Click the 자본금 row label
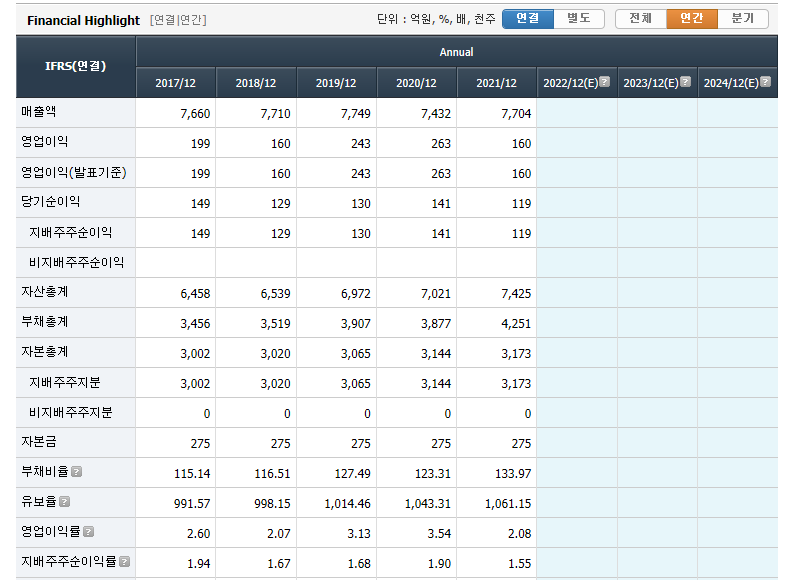The image size is (801, 580). click(39, 442)
